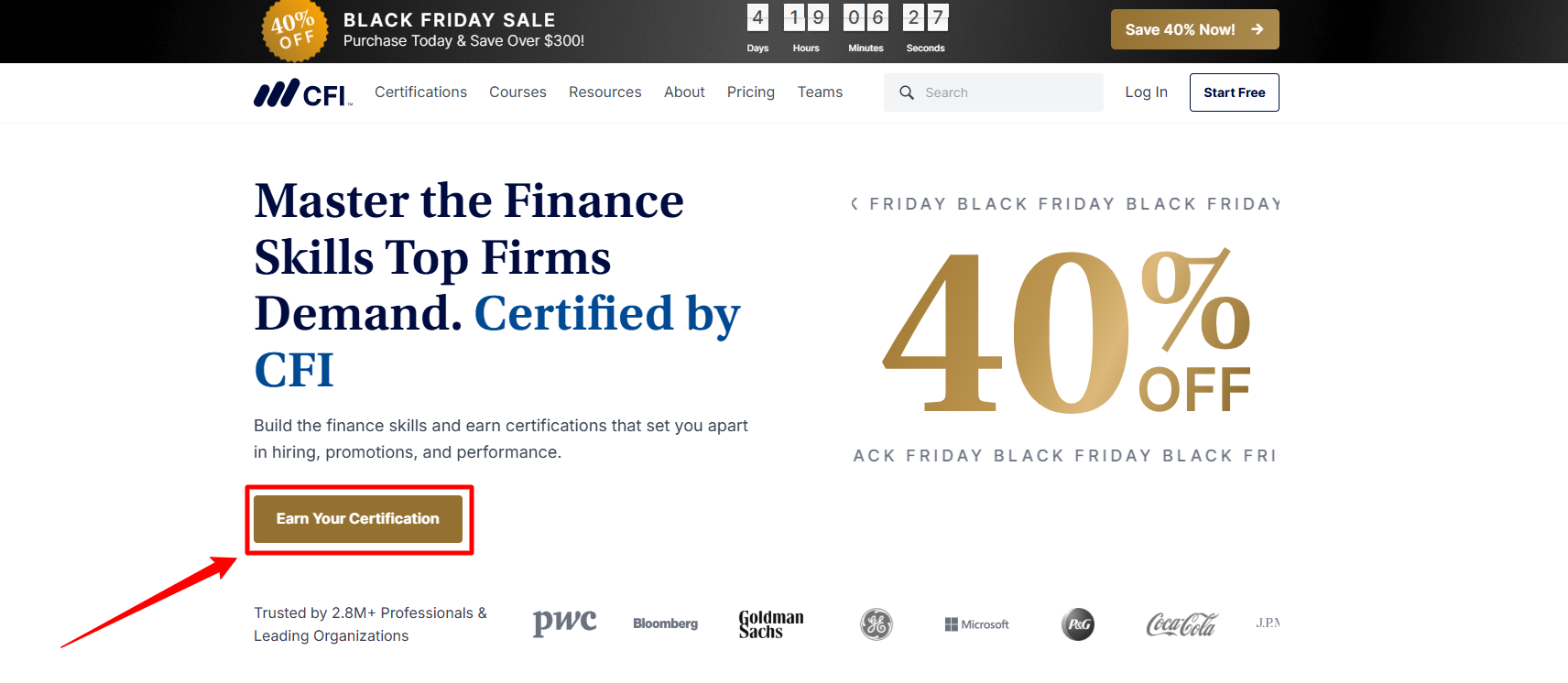Screen dimensions: 1568x683
Task: Click the GE circular logo
Action: tap(877, 624)
